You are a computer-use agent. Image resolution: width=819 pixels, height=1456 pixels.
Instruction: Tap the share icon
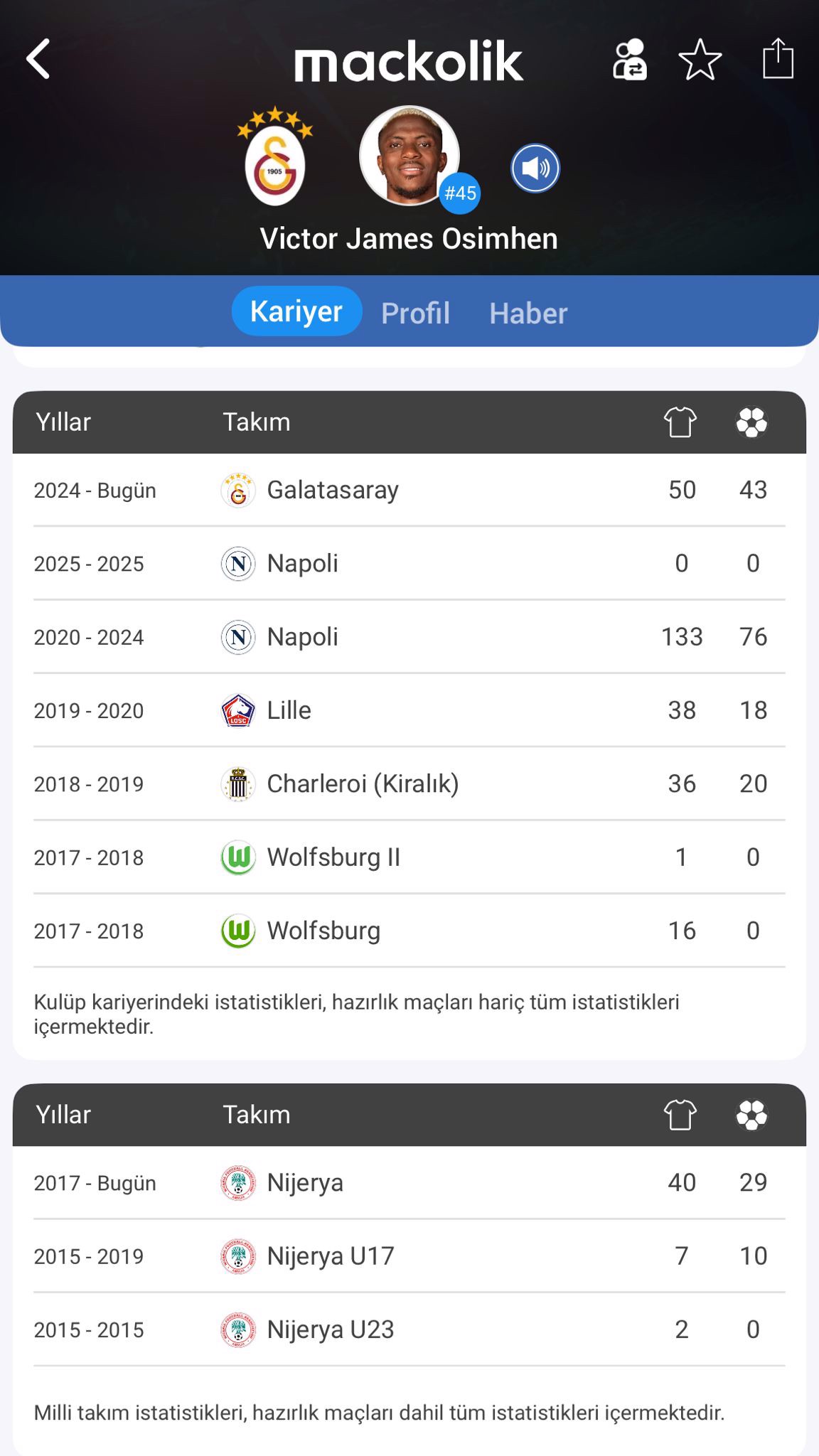[x=778, y=58]
